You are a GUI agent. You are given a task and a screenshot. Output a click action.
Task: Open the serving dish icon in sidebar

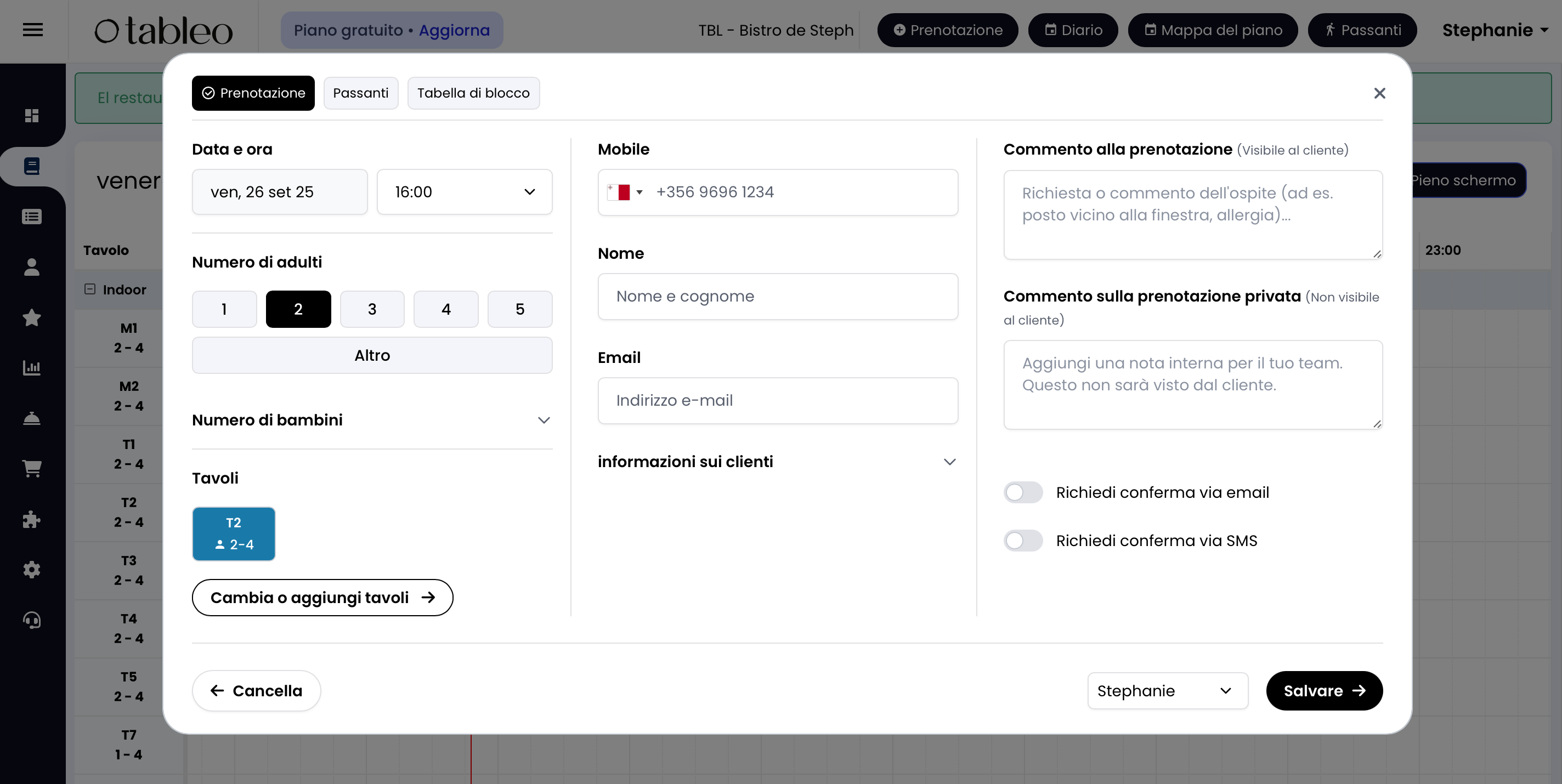pyautogui.click(x=31, y=418)
